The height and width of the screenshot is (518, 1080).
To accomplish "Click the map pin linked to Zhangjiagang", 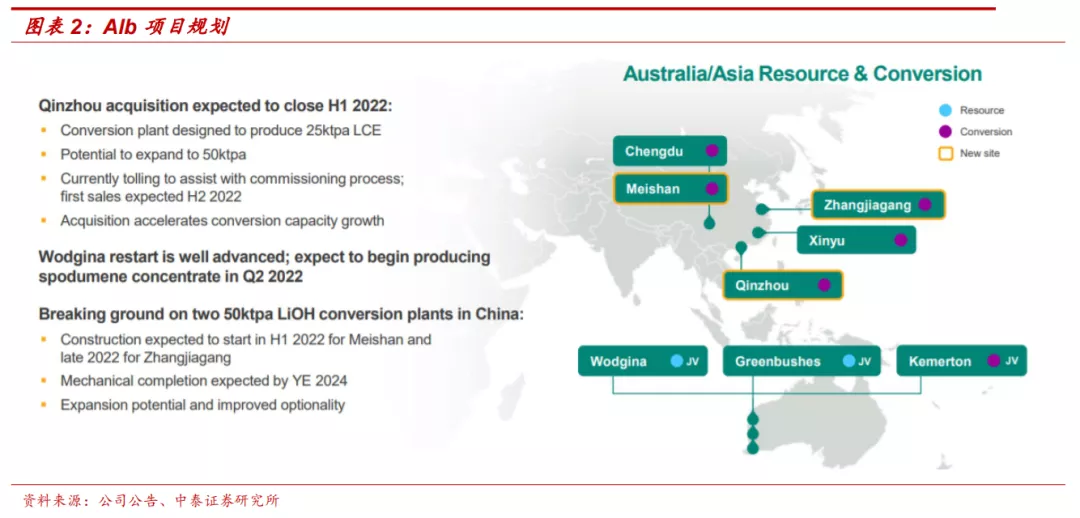I will pos(761,209).
